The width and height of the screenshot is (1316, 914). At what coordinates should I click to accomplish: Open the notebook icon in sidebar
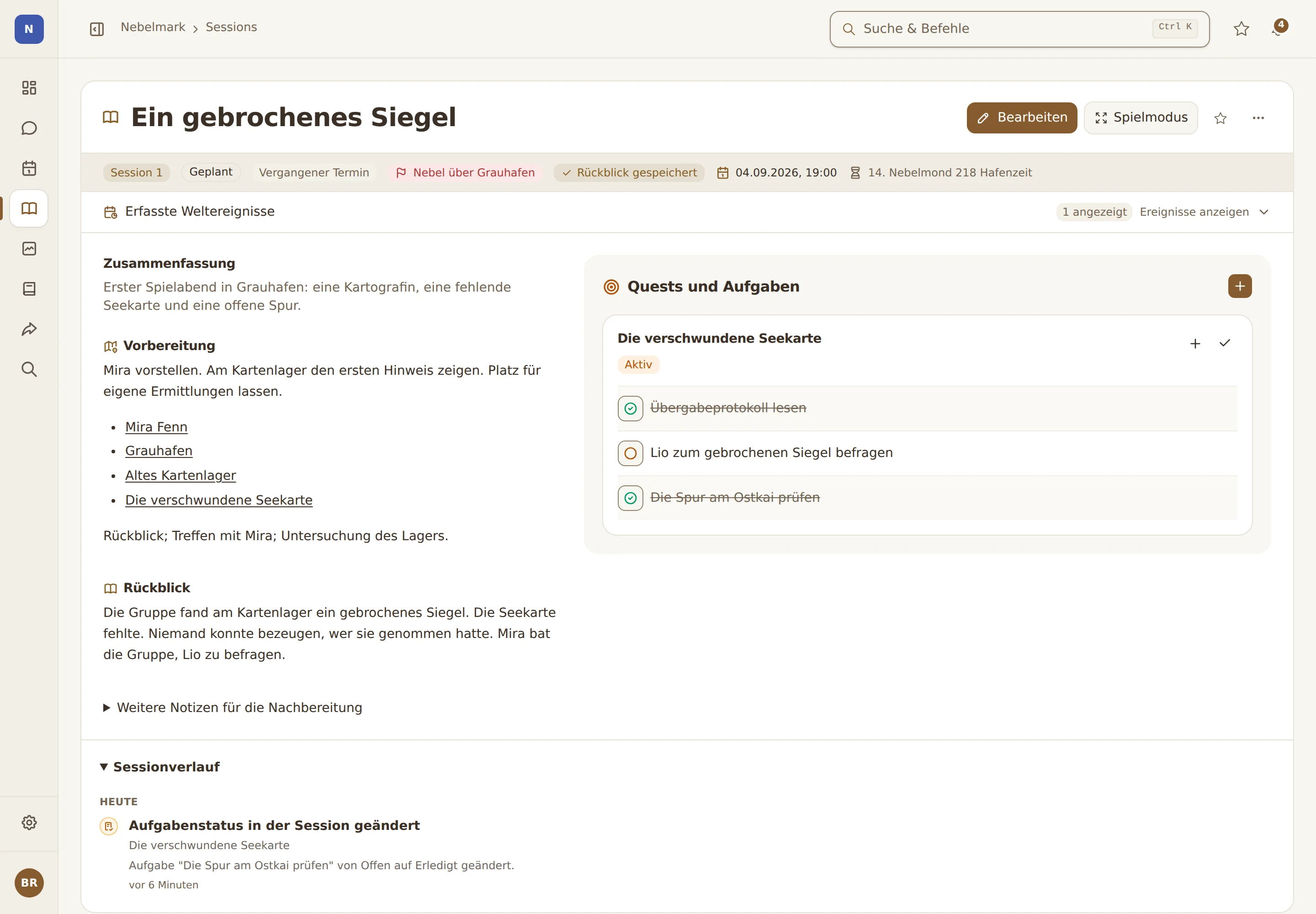coord(29,289)
